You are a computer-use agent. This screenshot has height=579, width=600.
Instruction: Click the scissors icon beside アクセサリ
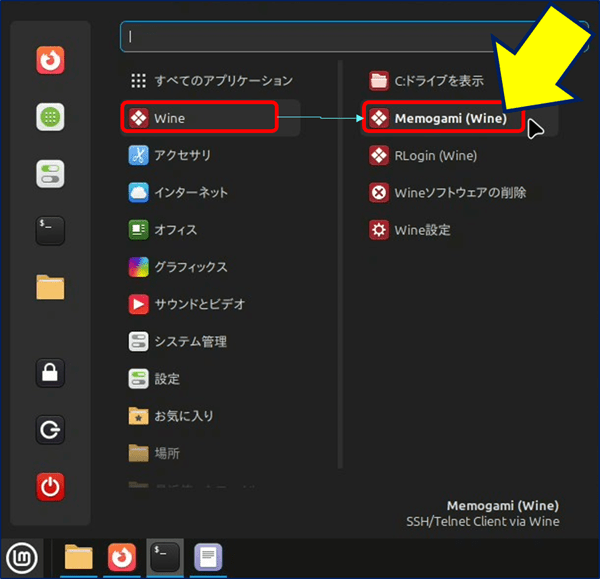click(138, 155)
